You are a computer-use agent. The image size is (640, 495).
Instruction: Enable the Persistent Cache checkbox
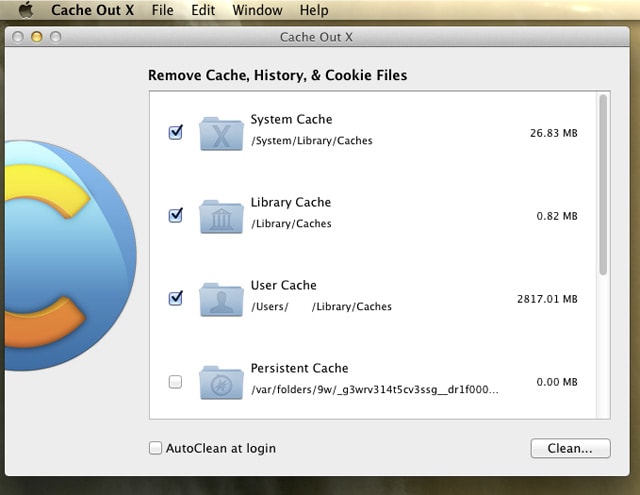point(176,382)
